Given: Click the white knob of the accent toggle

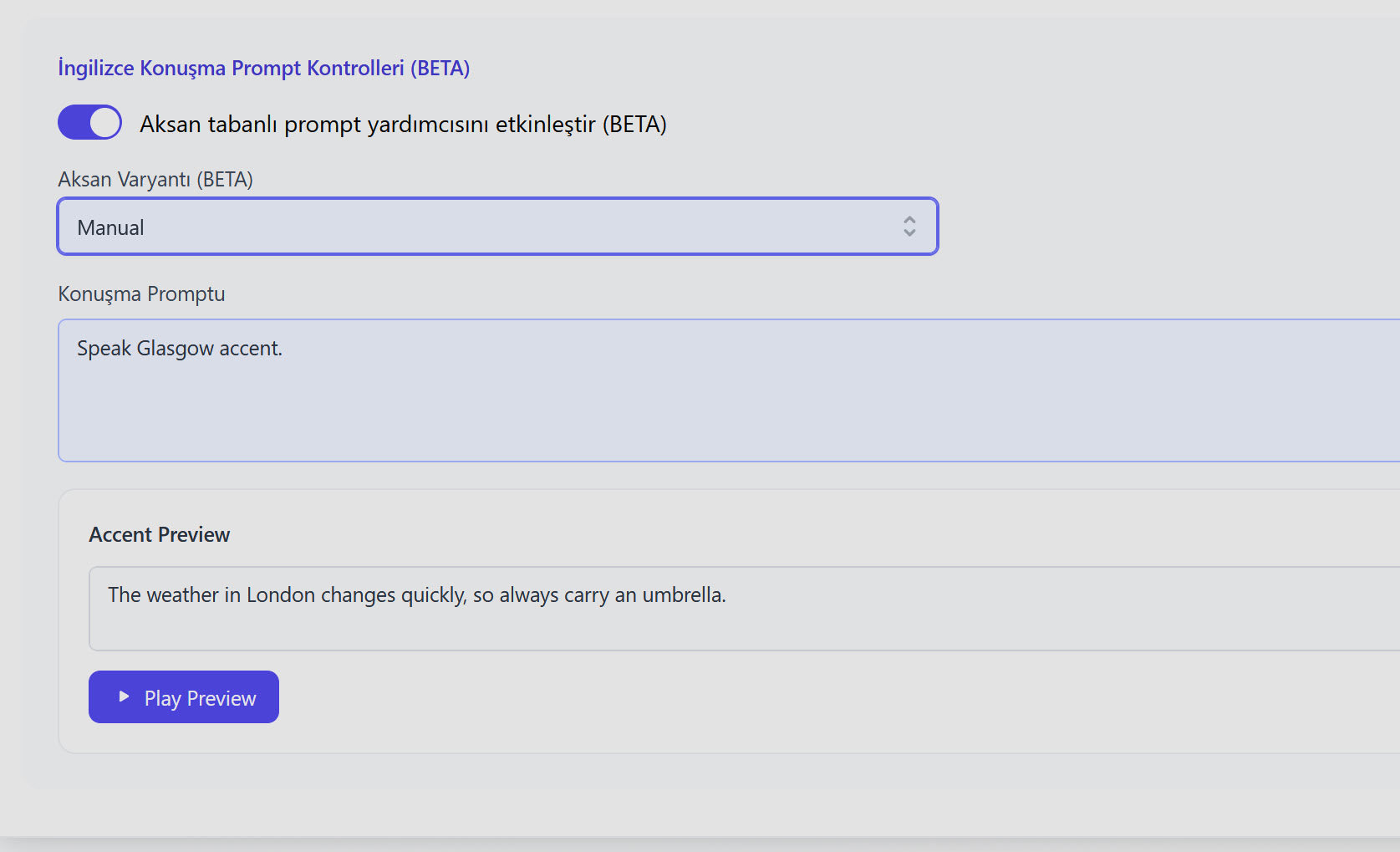Looking at the screenshot, I should coord(105,122).
